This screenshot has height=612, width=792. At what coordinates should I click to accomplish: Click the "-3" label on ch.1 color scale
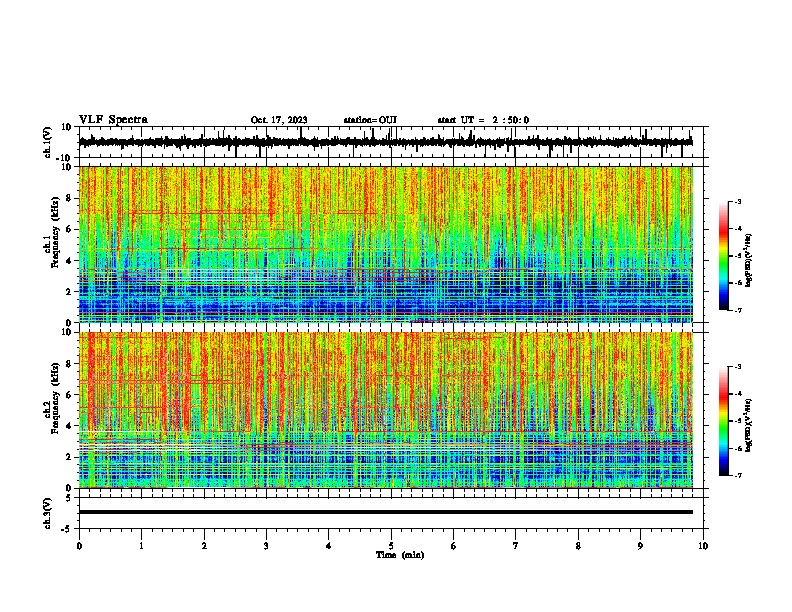(738, 201)
